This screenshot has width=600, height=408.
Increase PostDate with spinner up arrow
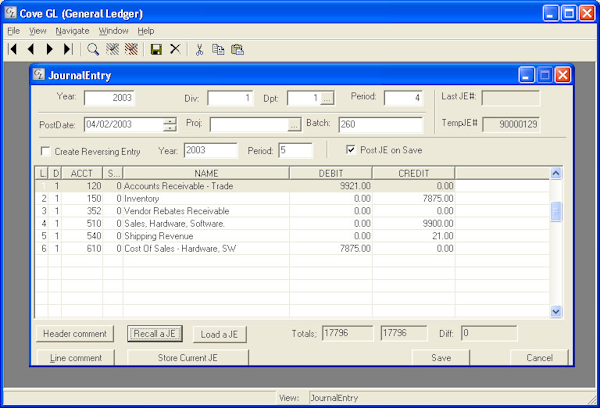point(170,121)
